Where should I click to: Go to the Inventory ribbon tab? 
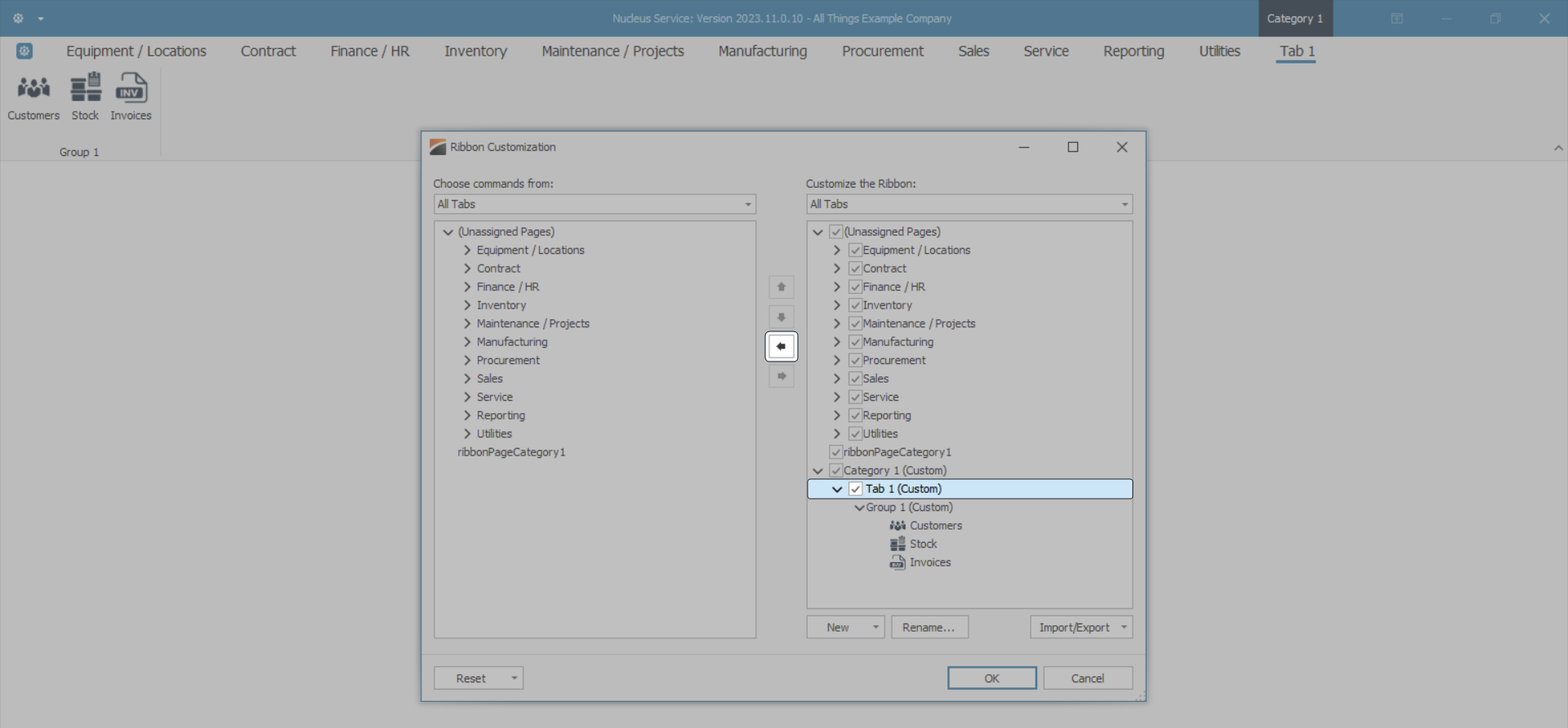point(475,51)
